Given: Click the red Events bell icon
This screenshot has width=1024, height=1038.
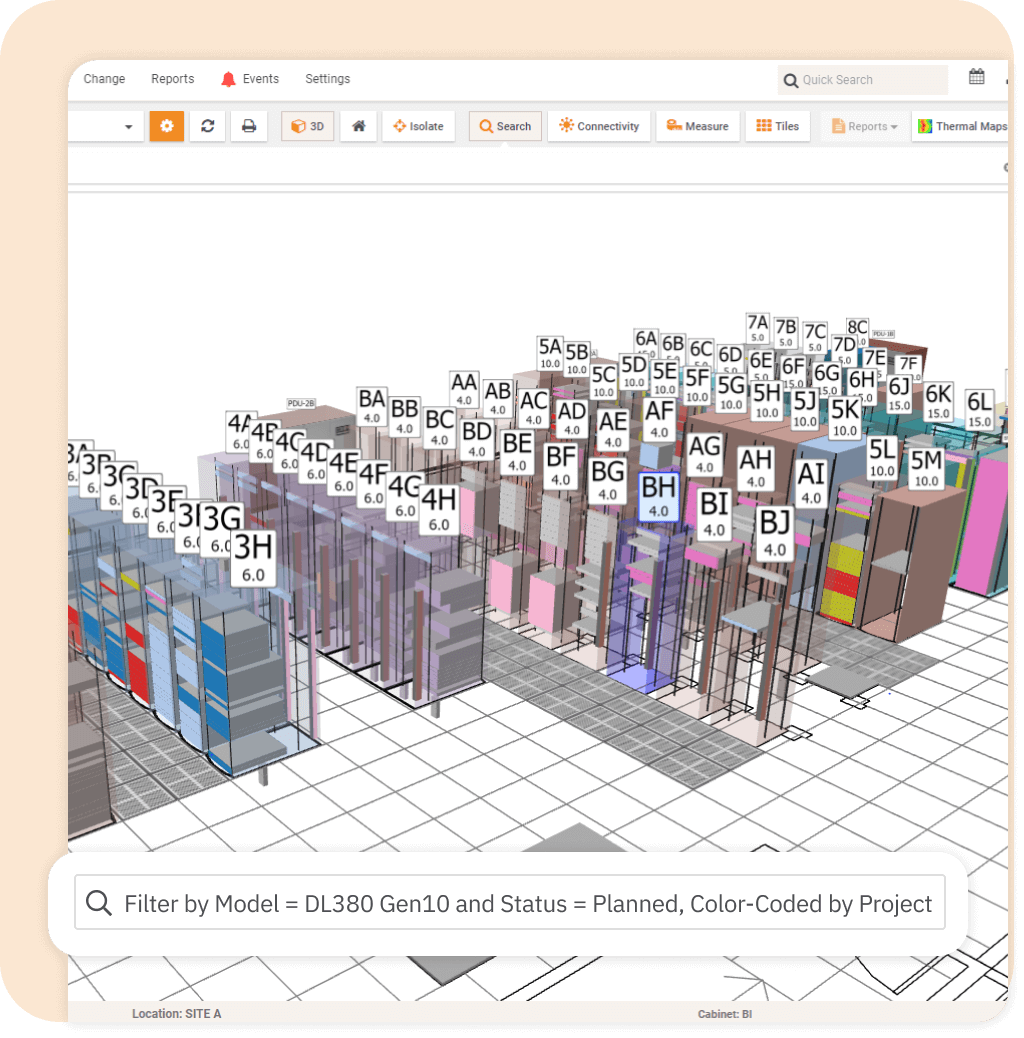Looking at the screenshot, I should (x=228, y=79).
